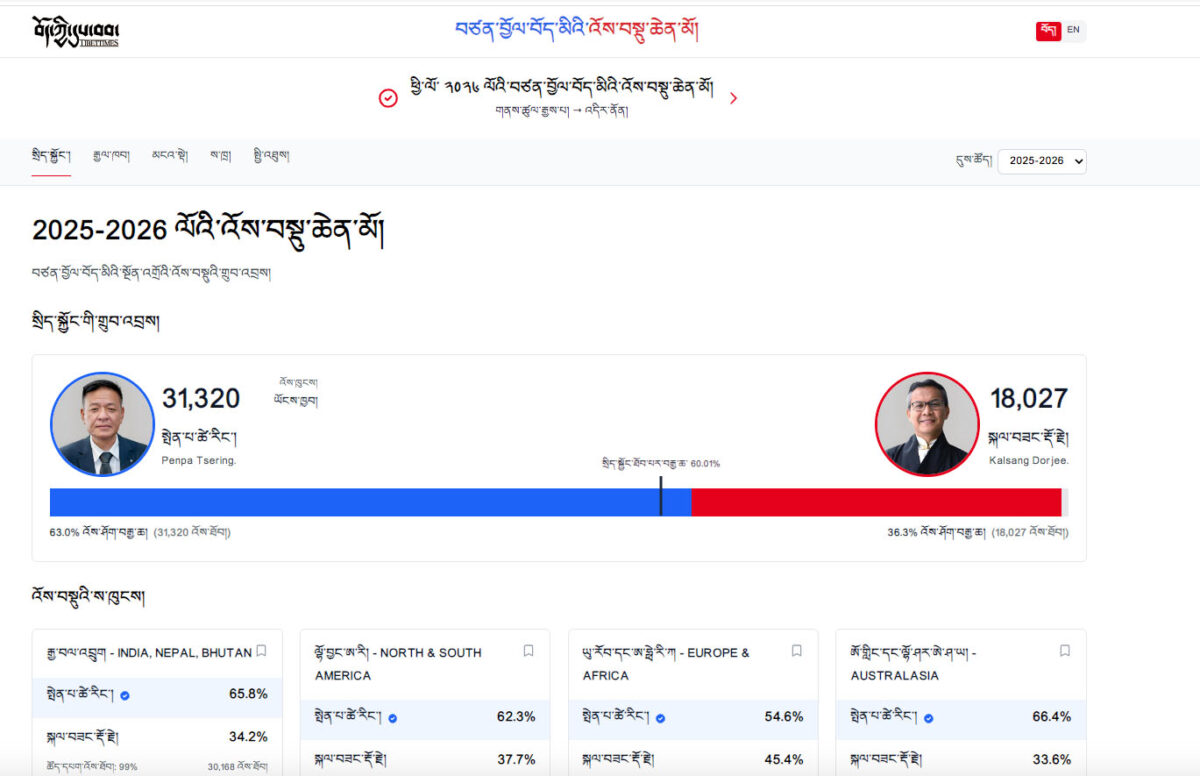Image resolution: width=1200 pixels, height=776 pixels.
Task: Select the first underlined navigation tab
Action: pyautogui.click(x=51, y=156)
